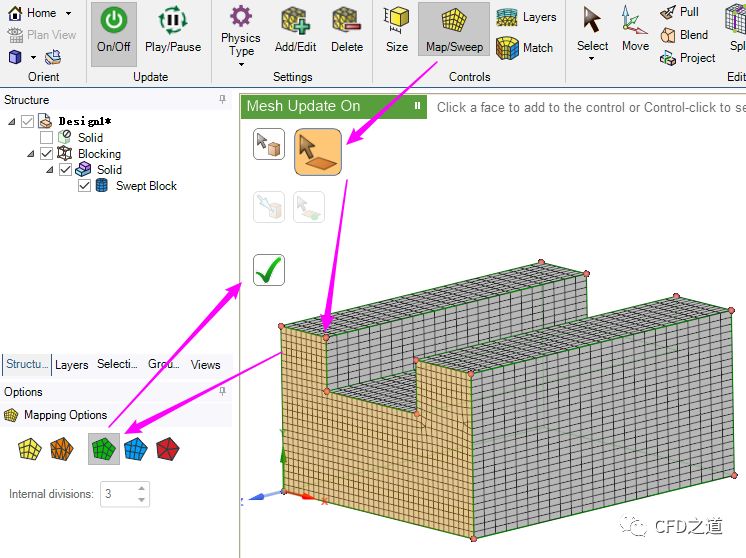The height and width of the screenshot is (558, 746).
Task: Select orange mapping option icon
Action: click(62, 449)
